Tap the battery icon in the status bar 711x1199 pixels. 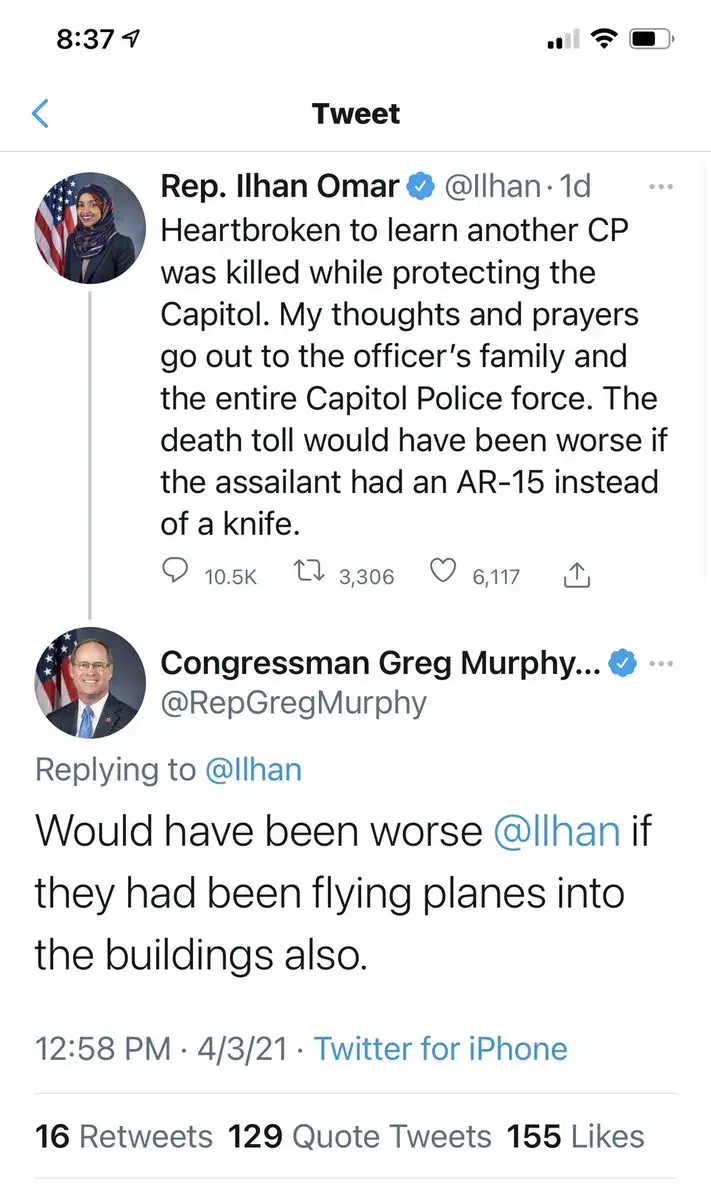tap(651, 41)
